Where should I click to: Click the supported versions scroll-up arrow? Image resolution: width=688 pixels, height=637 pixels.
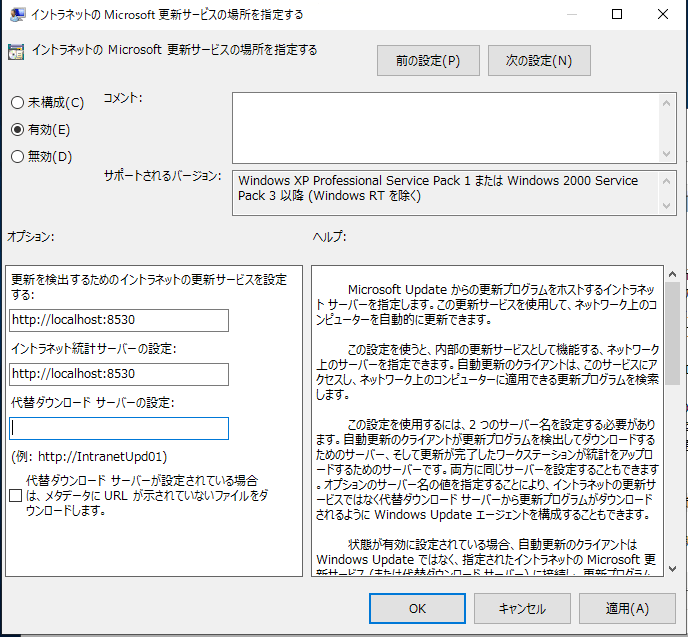(x=666, y=181)
